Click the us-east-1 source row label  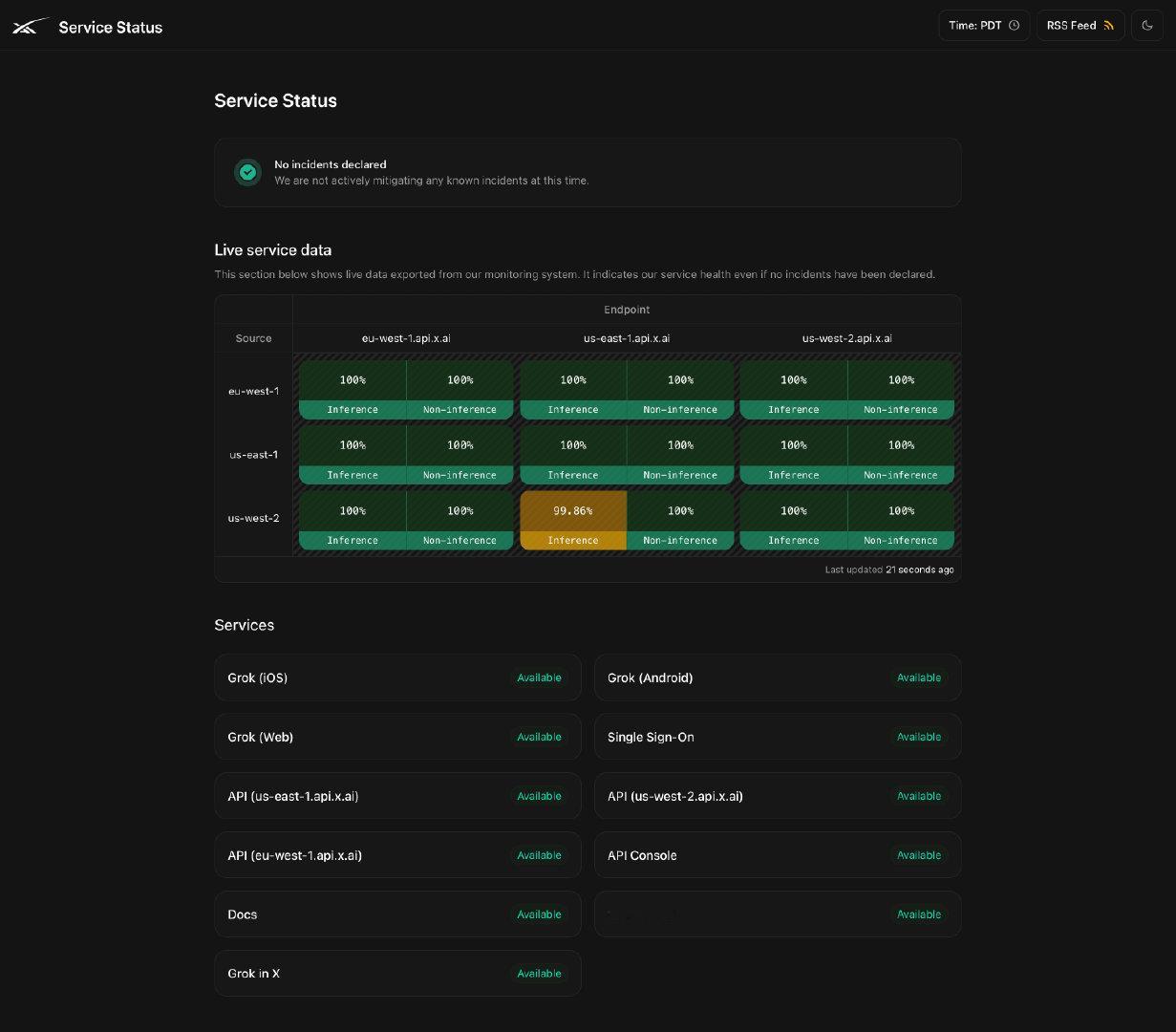coord(254,455)
